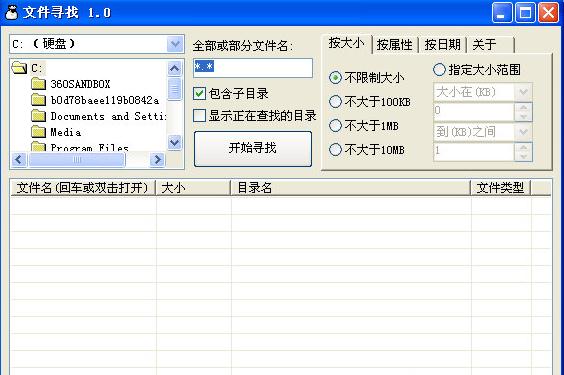The width and height of the screenshot is (564, 375).
Task: Increase the maximum size spinner value
Action: (x=523, y=147)
